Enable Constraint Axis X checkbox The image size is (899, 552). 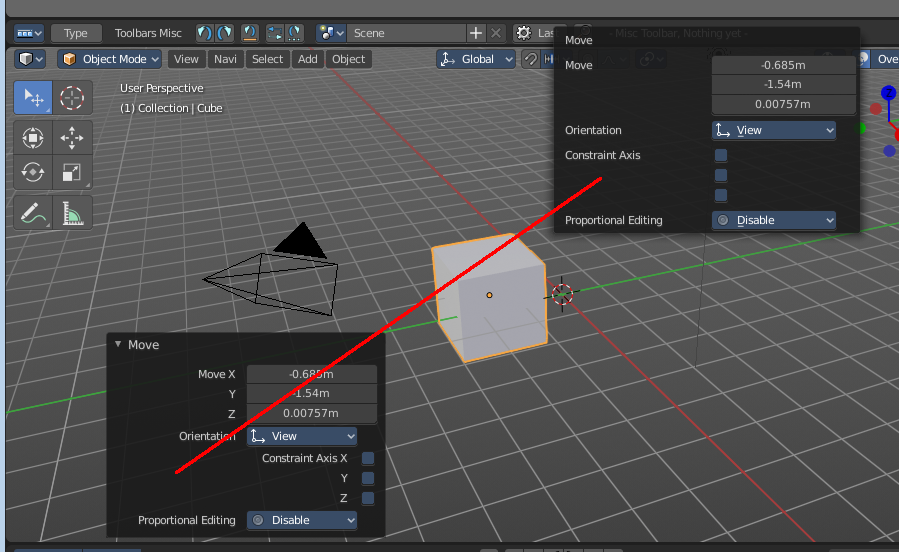tap(368, 458)
